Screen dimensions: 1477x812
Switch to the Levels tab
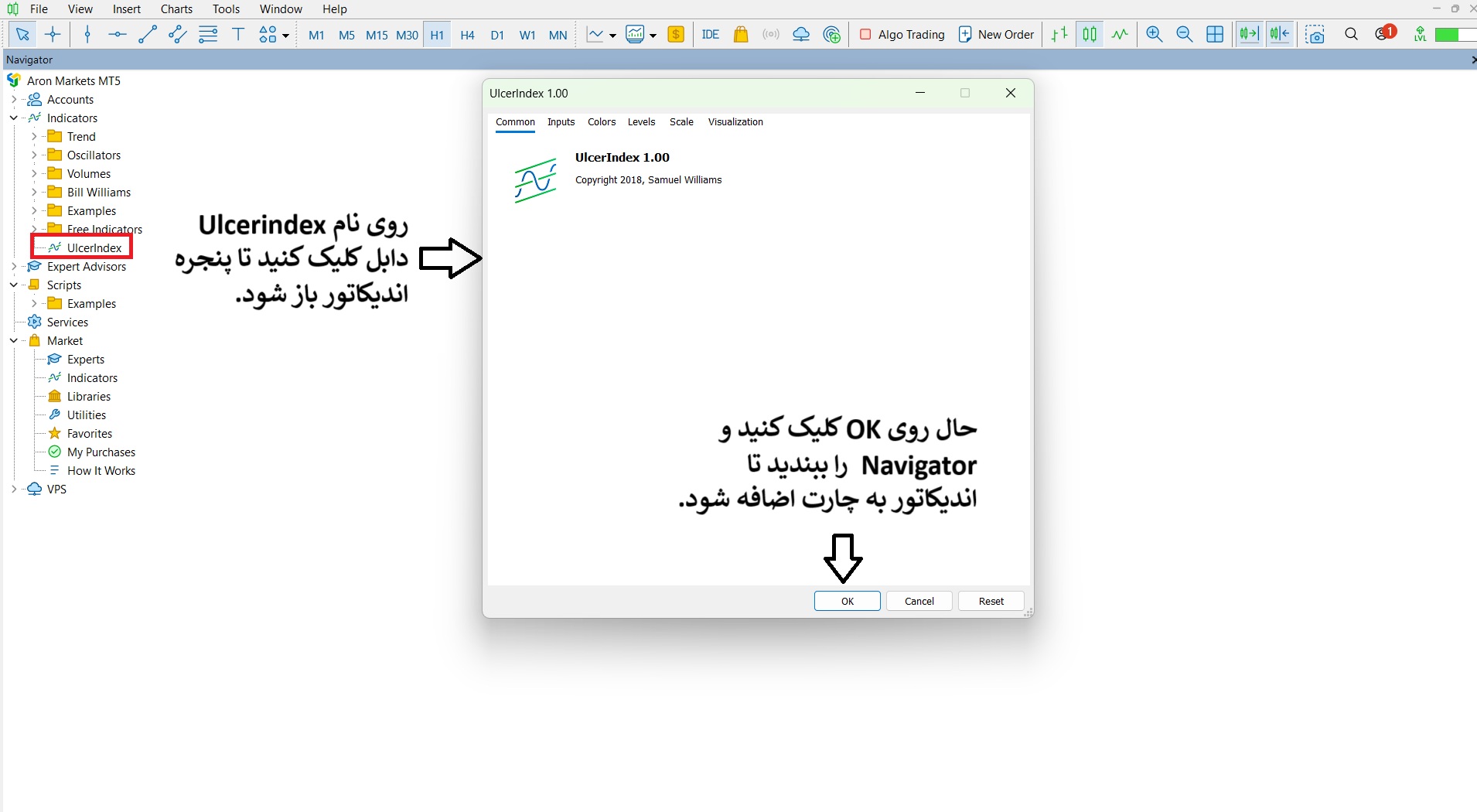(641, 122)
